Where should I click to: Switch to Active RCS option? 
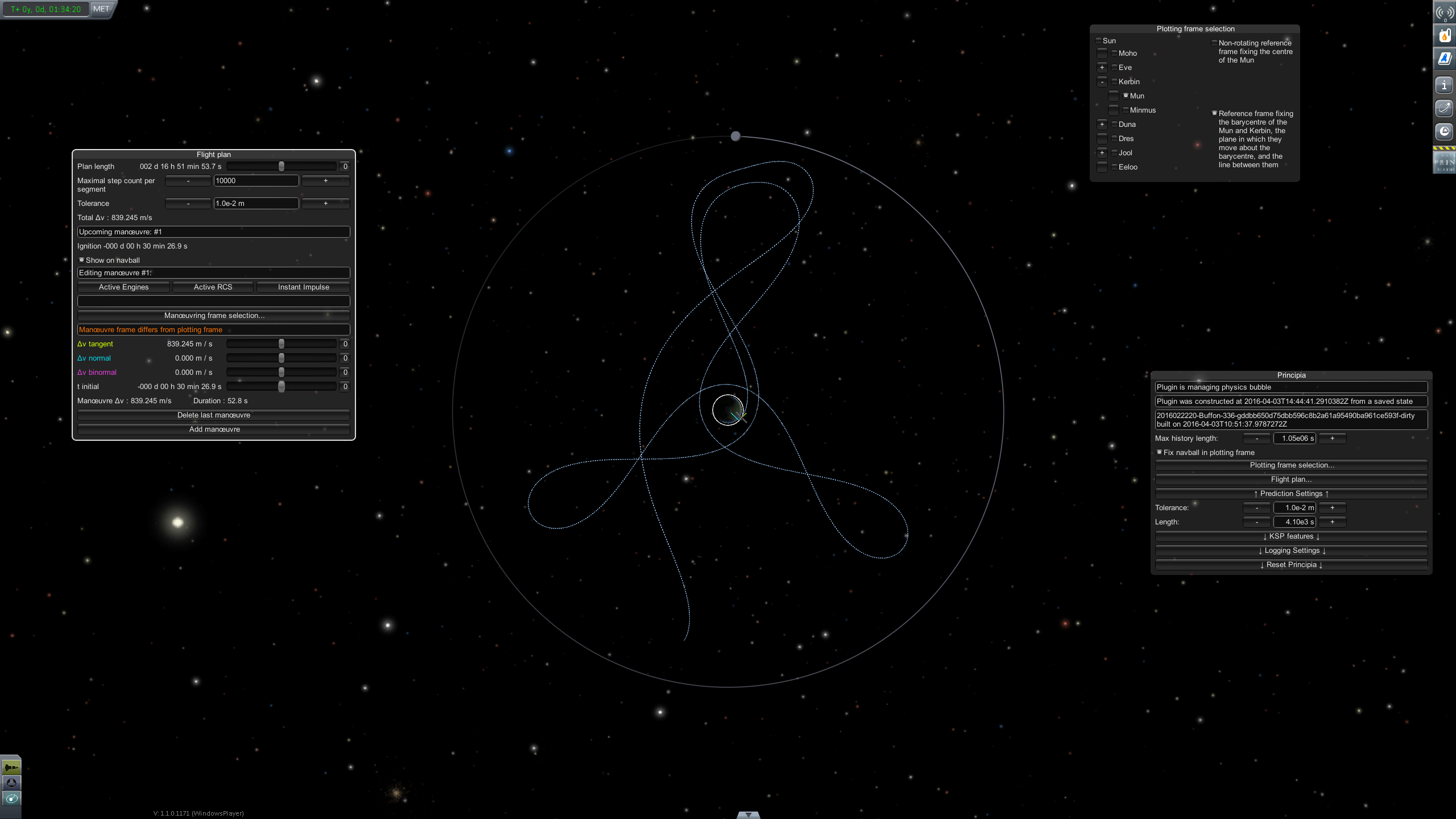point(213,287)
